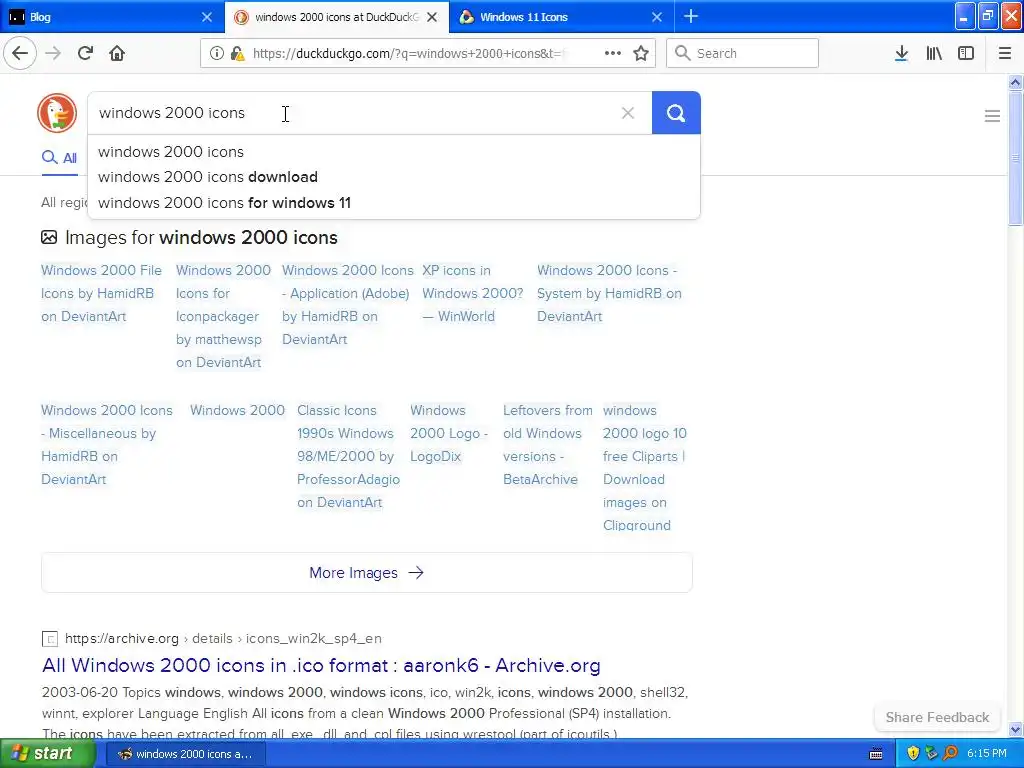Click the page scrollbar down arrow
1024x768 pixels.
(1016, 729)
